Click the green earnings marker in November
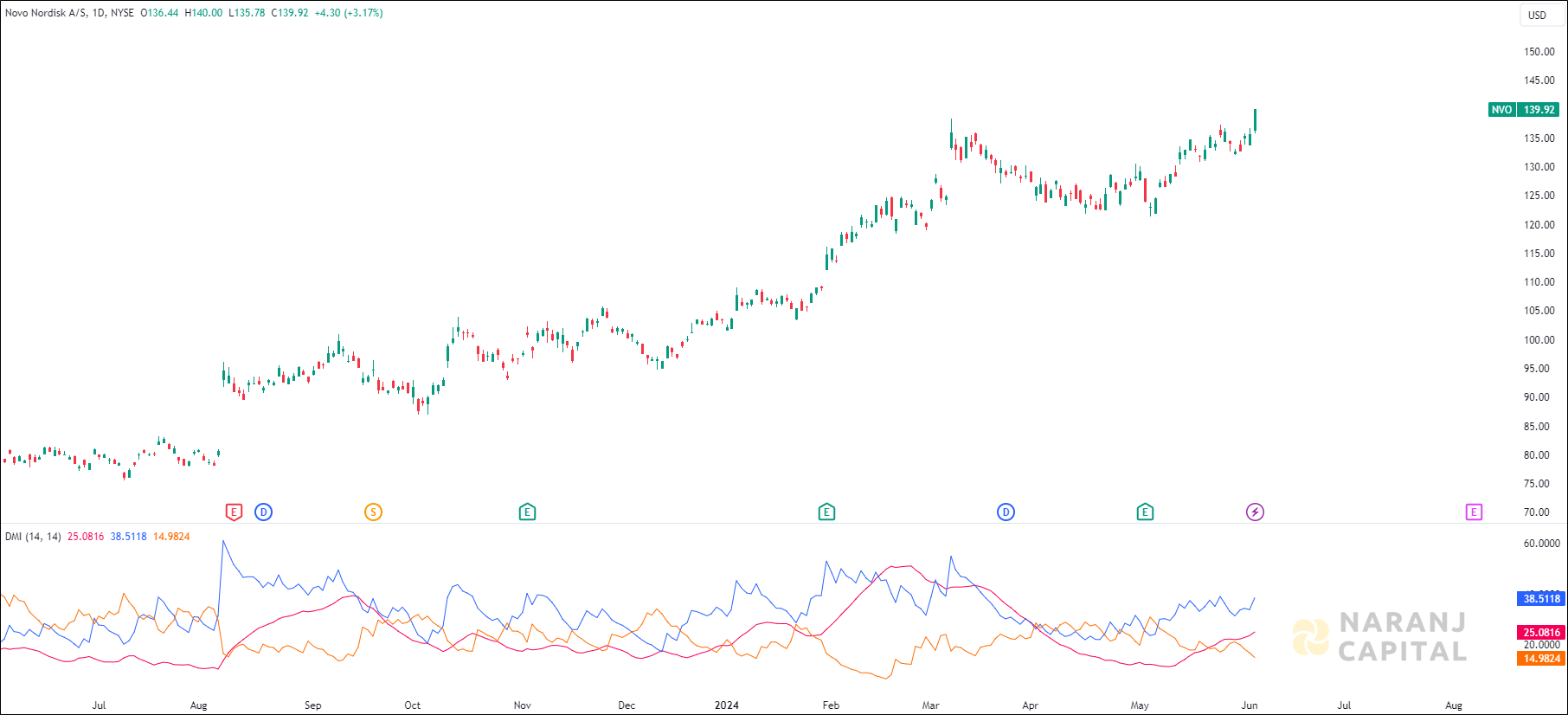The width and height of the screenshot is (1568, 715). click(527, 512)
